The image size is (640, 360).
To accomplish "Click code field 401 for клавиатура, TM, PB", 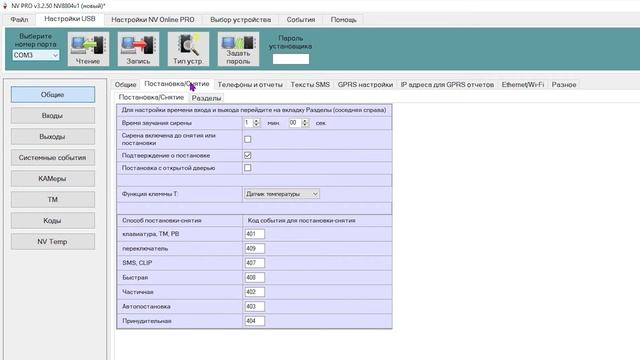I will point(255,234).
